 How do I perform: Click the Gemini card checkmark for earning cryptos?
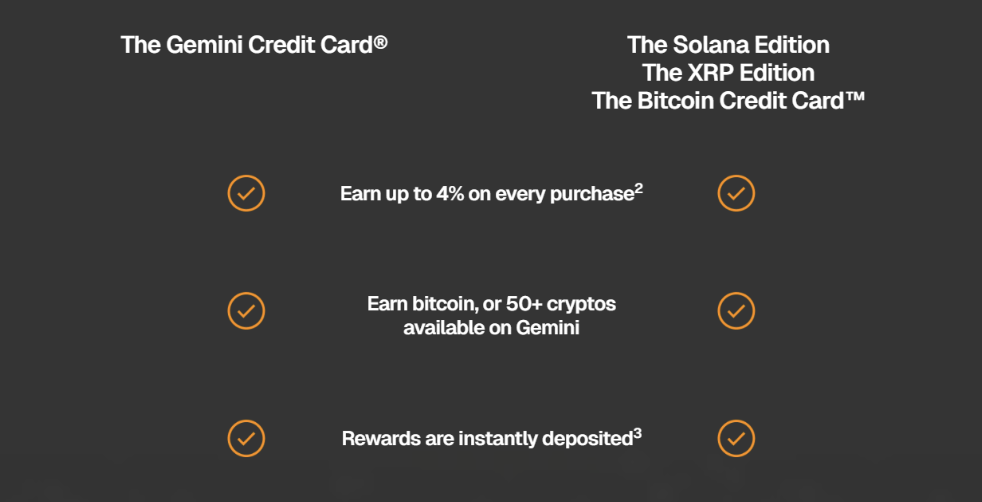click(246, 311)
